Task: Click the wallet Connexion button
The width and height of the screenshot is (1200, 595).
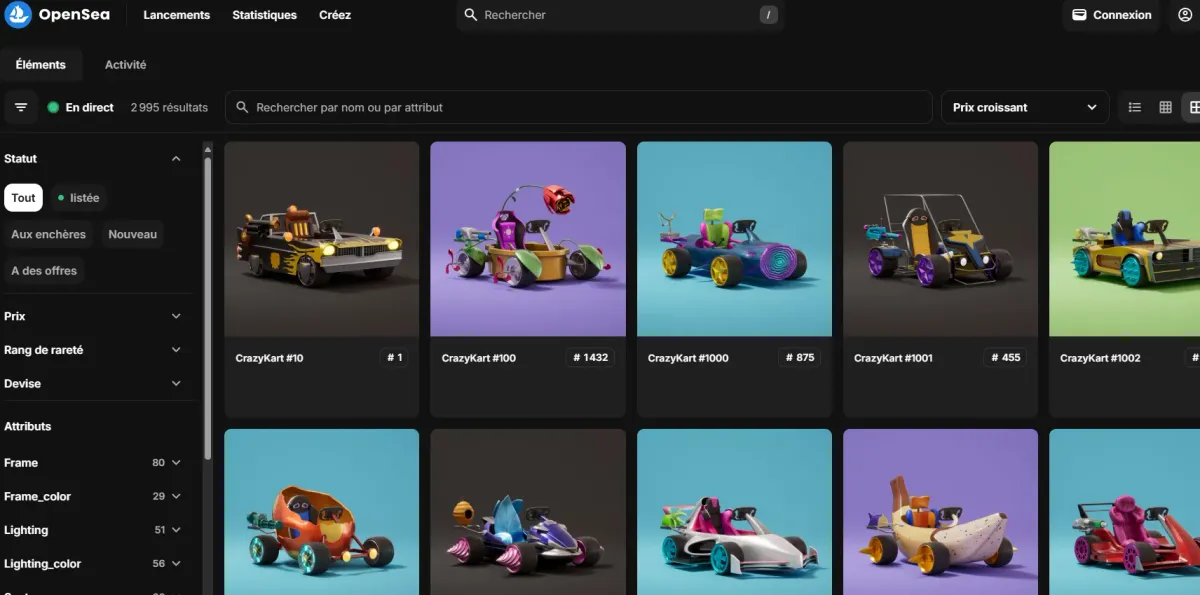Action: coord(1111,15)
